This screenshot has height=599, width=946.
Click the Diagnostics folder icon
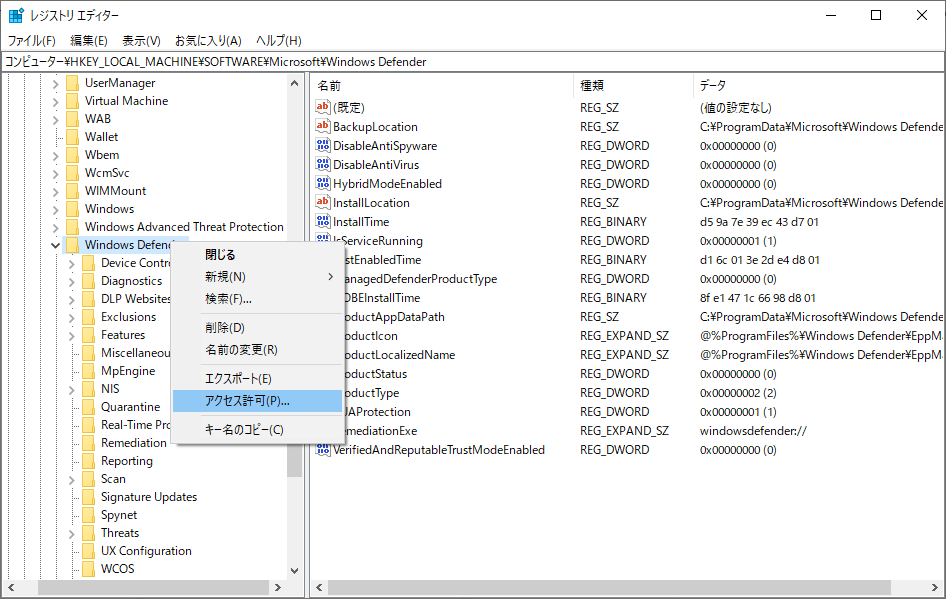[89, 280]
